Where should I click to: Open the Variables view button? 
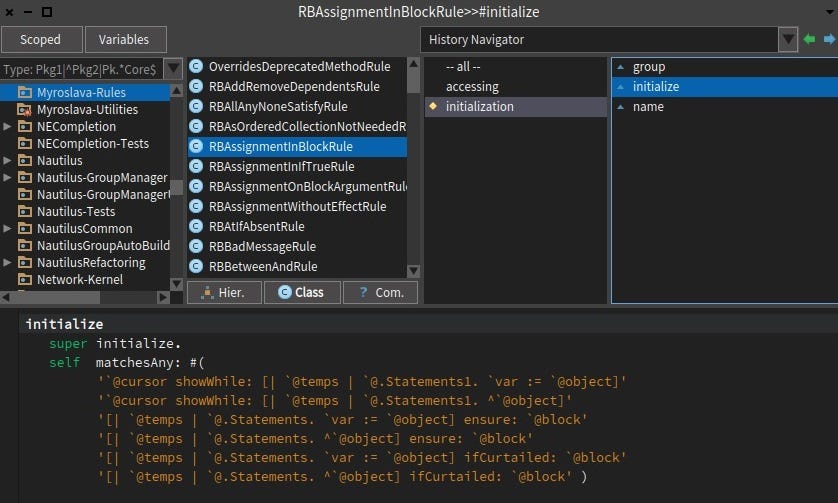click(126, 40)
